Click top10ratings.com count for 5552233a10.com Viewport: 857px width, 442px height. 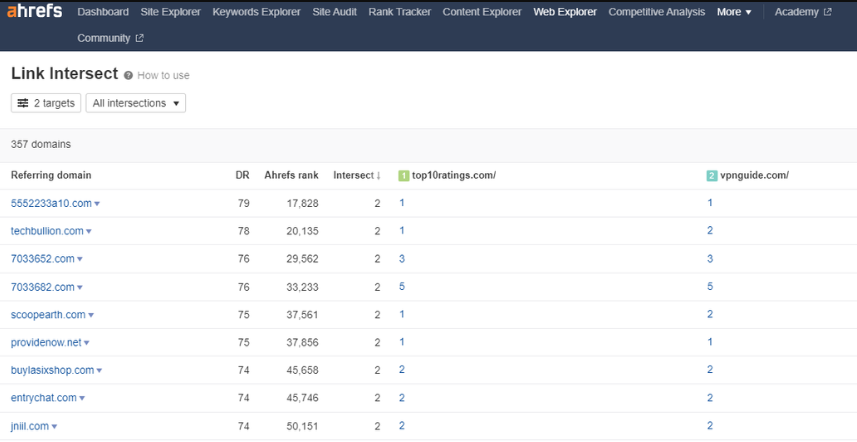tap(402, 203)
